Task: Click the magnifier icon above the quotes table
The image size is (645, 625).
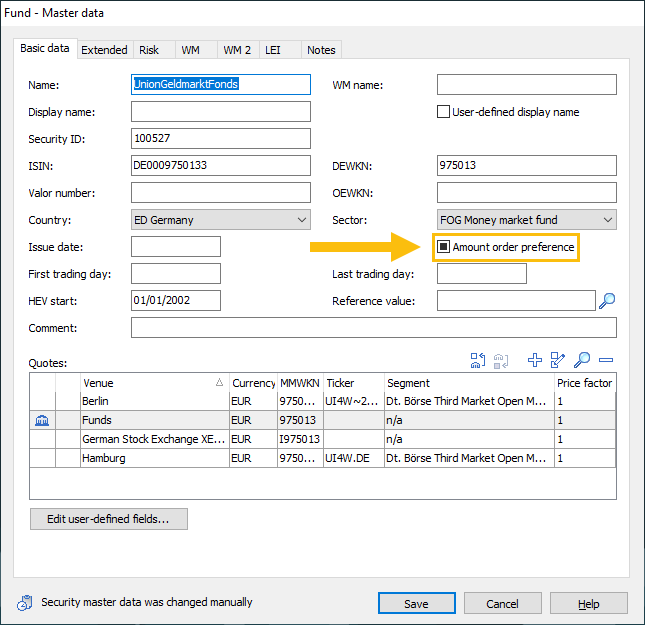Action: [582, 360]
